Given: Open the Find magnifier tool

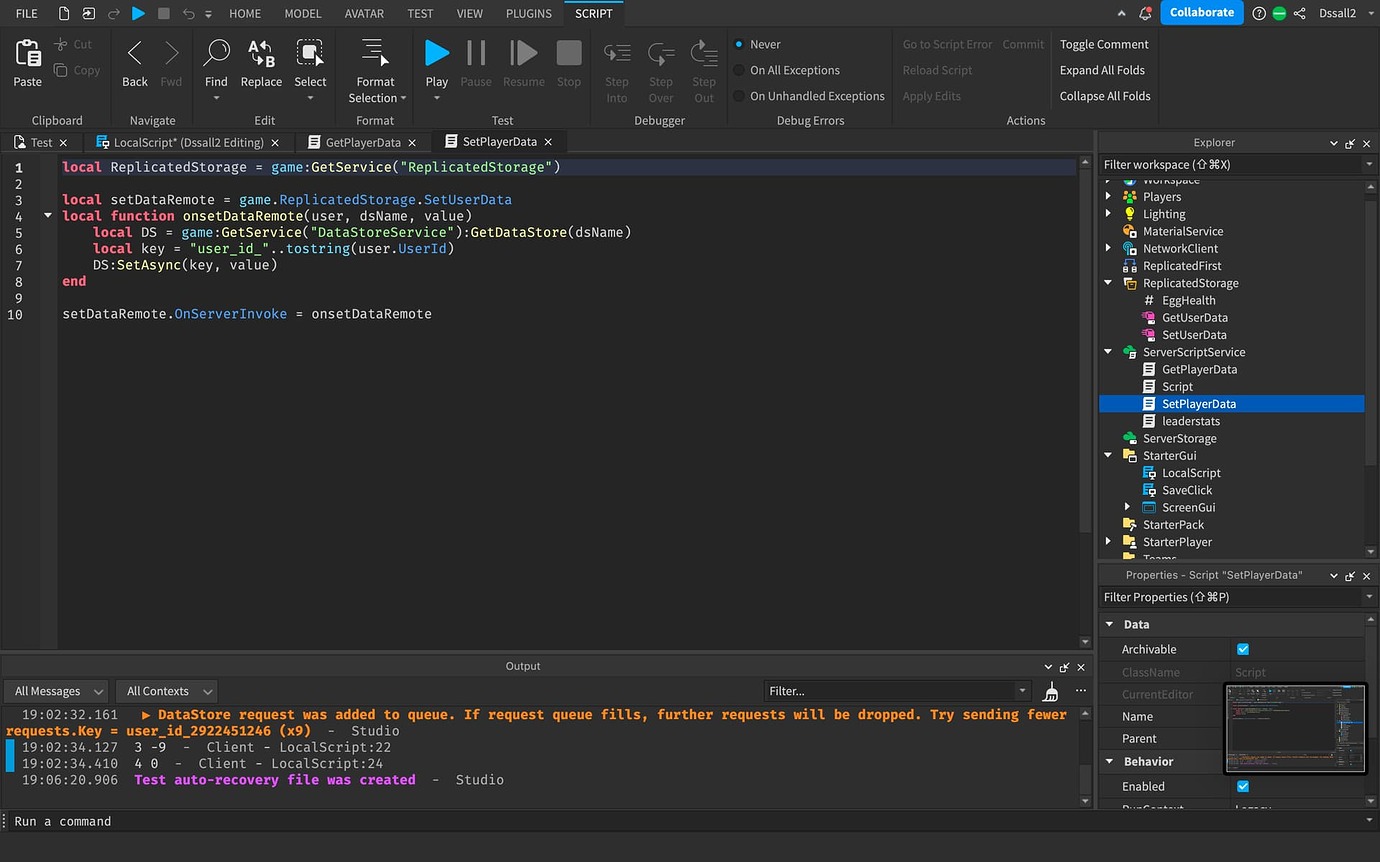Looking at the screenshot, I should coord(216,54).
